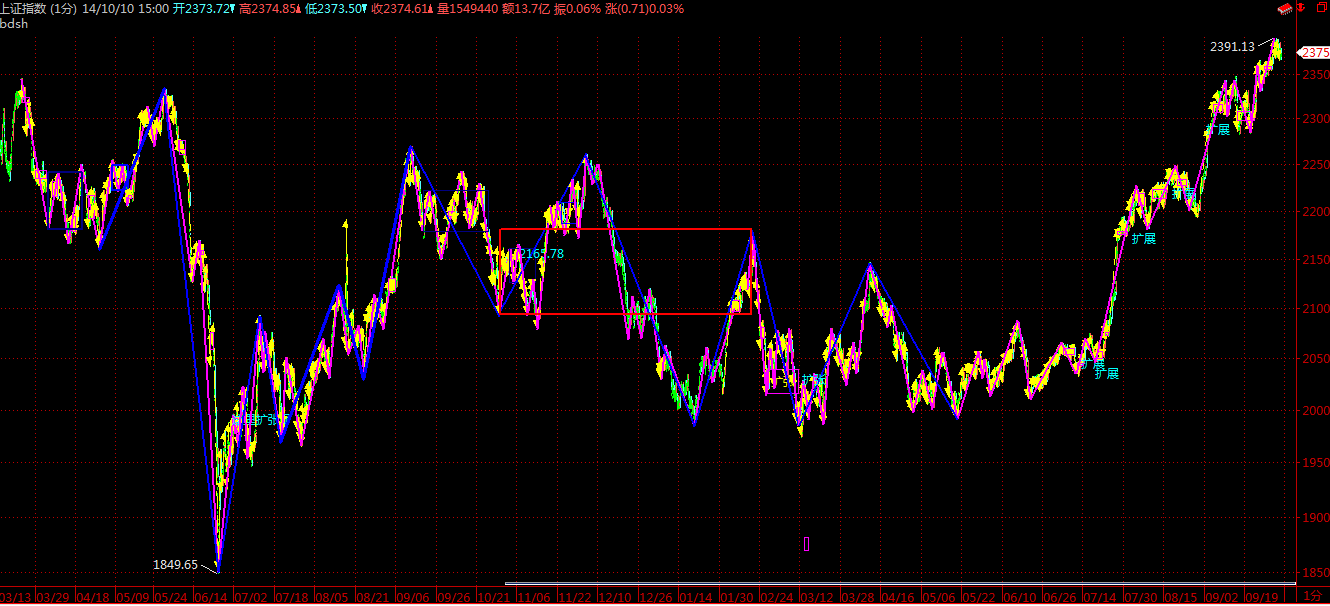
Task: Click the 1849.65 low price annotation
Action: pyautogui.click(x=175, y=564)
